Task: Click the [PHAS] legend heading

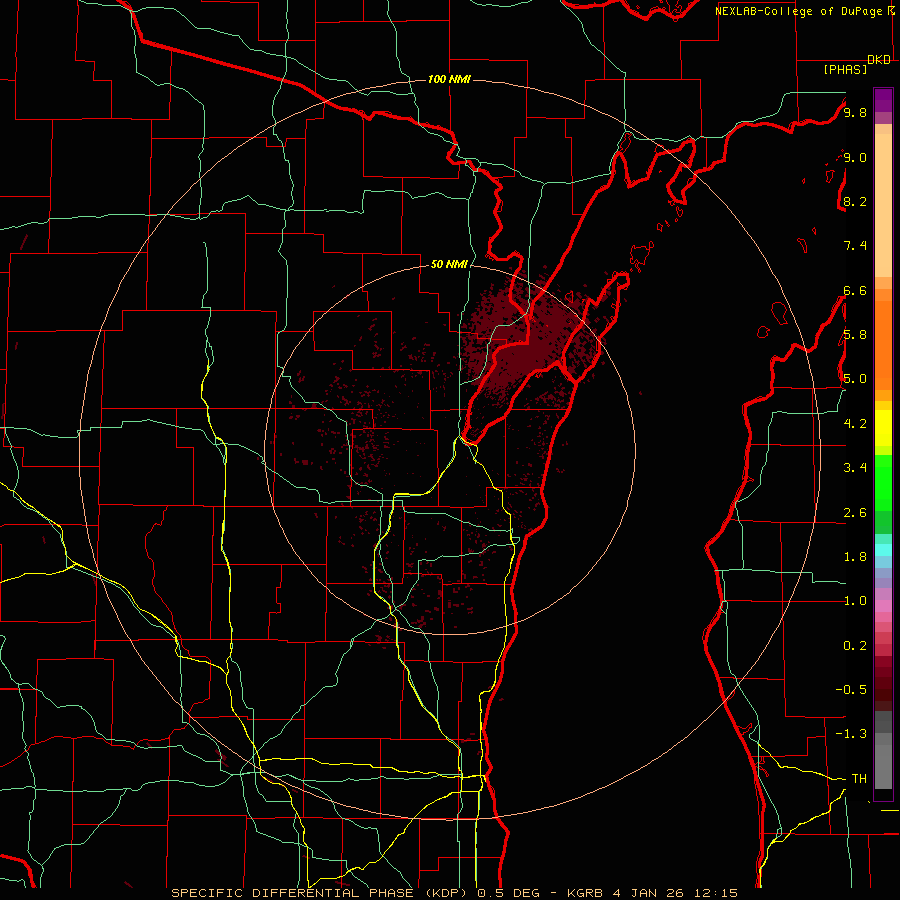Action: point(845,69)
